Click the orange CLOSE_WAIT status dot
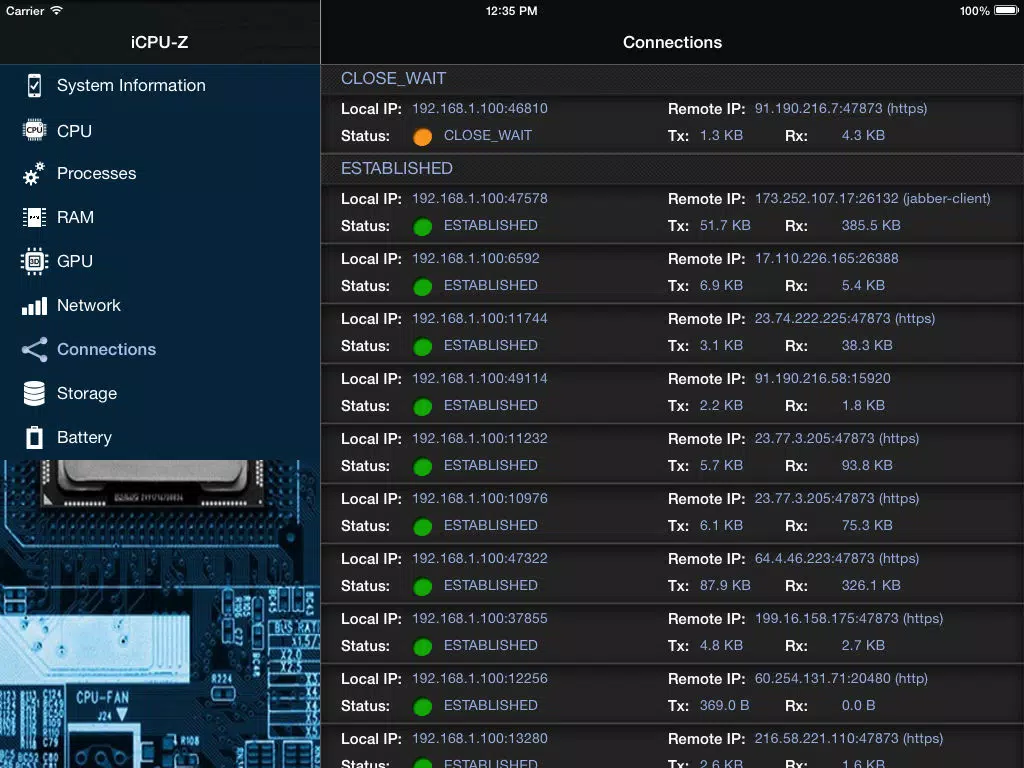Viewport: 1024px width, 768px height. coord(423,136)
